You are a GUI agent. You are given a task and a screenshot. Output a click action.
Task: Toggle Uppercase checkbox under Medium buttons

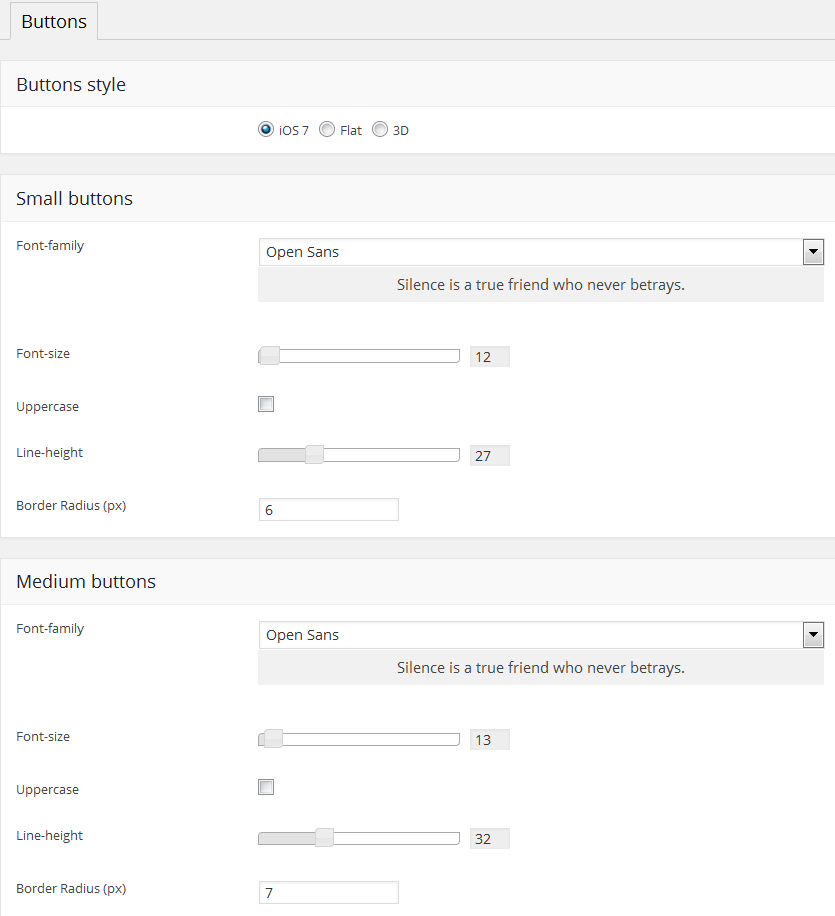point(266,788)
